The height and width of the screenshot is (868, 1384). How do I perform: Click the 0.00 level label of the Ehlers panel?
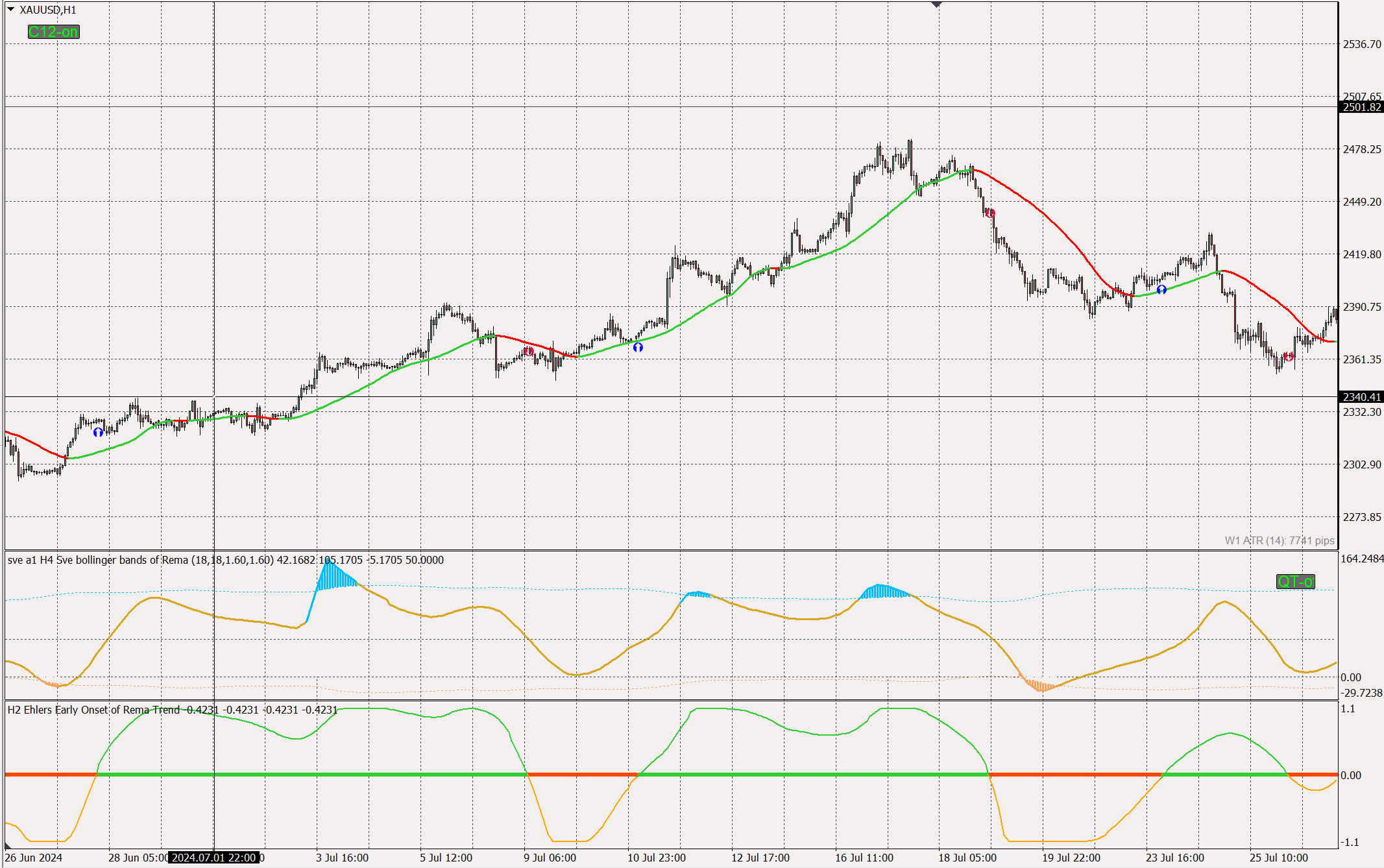[x=1350, y=775]
